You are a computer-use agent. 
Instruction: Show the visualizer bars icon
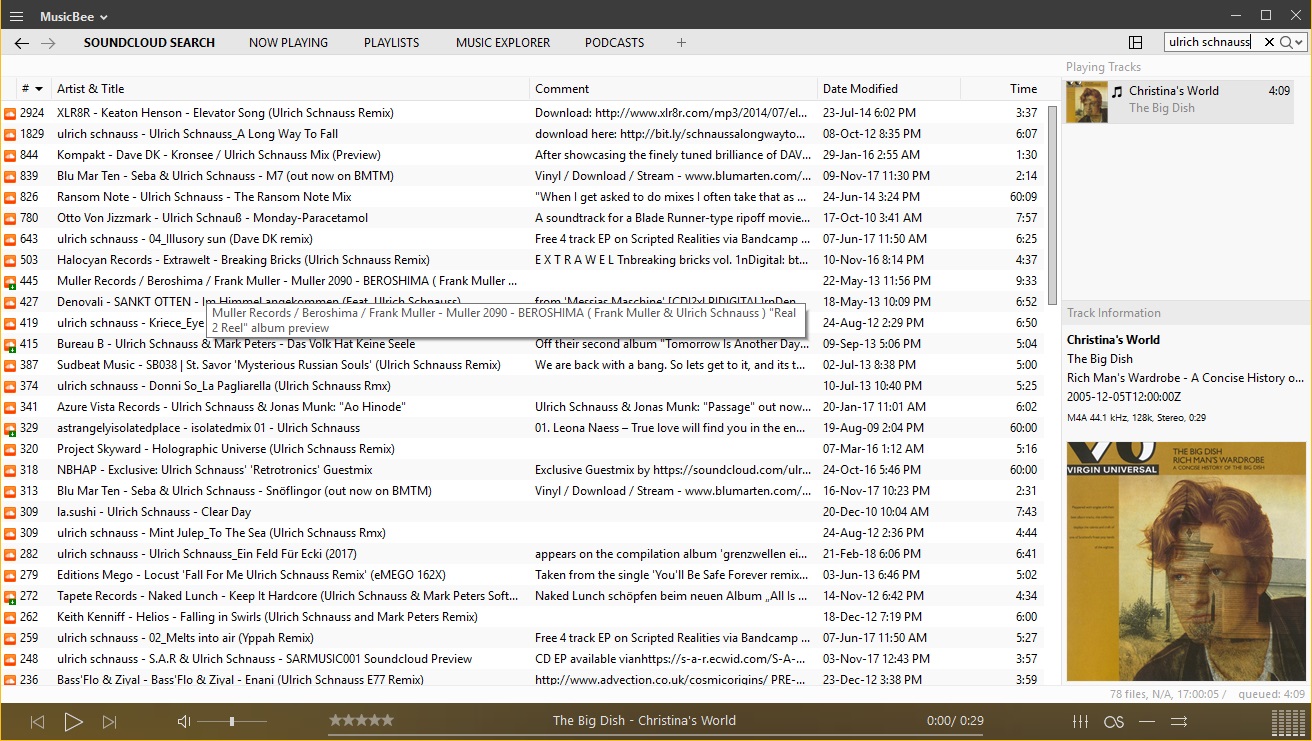pos(1288,722)
